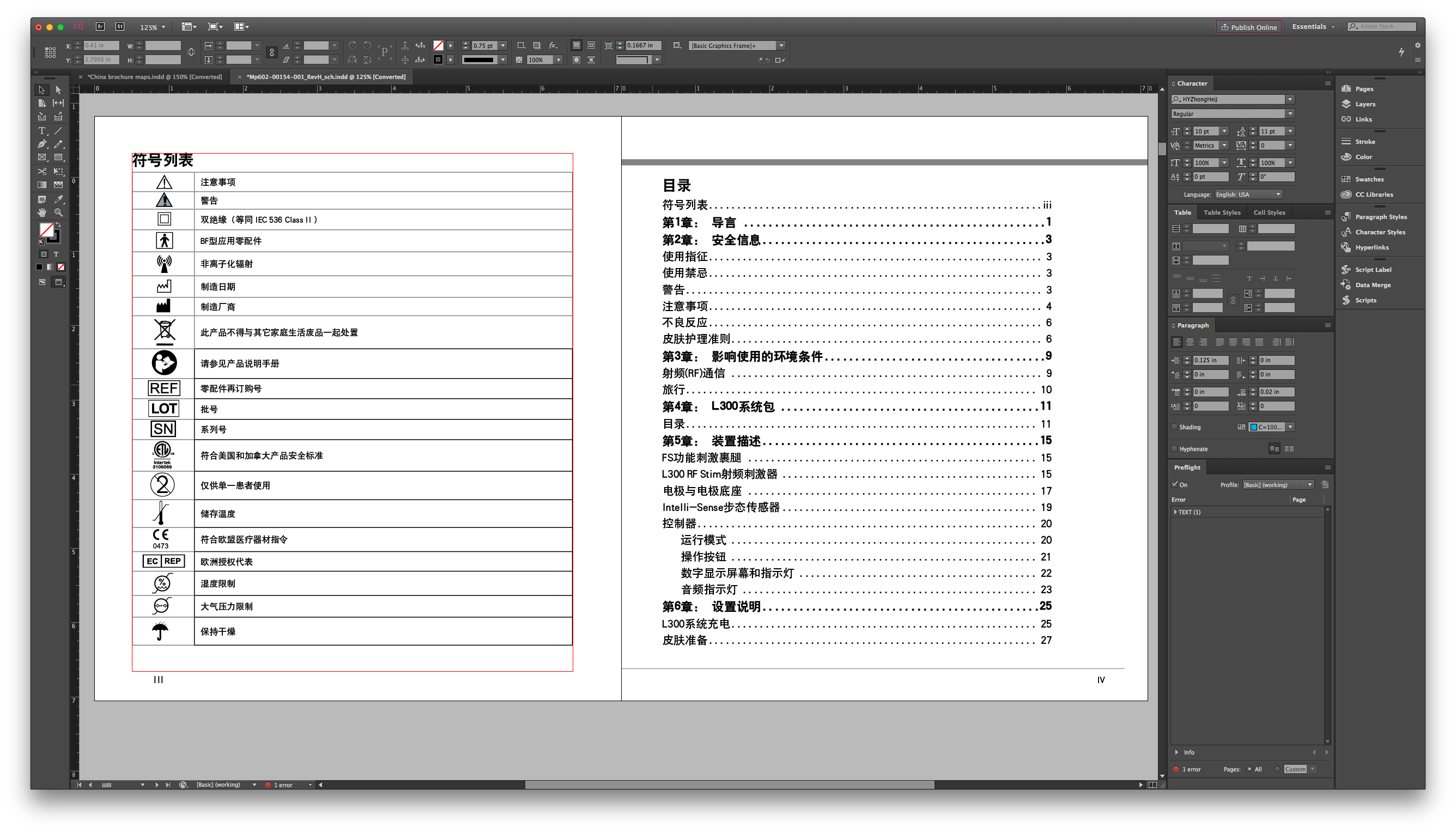Switch to the Table Styles tab

point(1222,212)
